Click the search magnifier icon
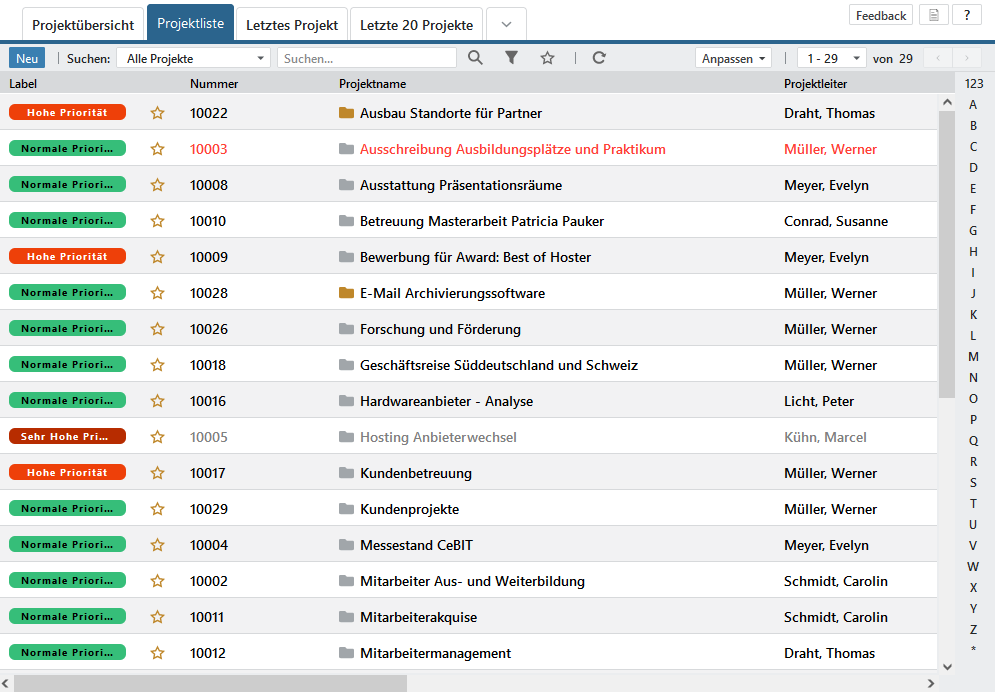The width and height of the screenshot is (995, 692). [x=475, y=58]
